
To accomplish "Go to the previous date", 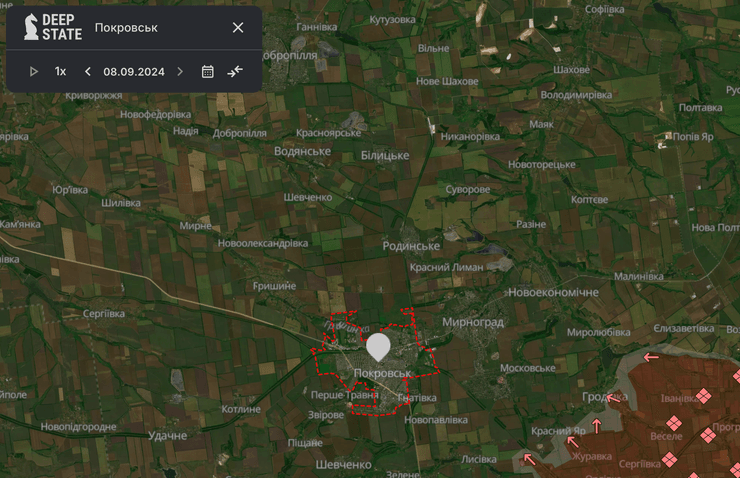I will (88, 71).
